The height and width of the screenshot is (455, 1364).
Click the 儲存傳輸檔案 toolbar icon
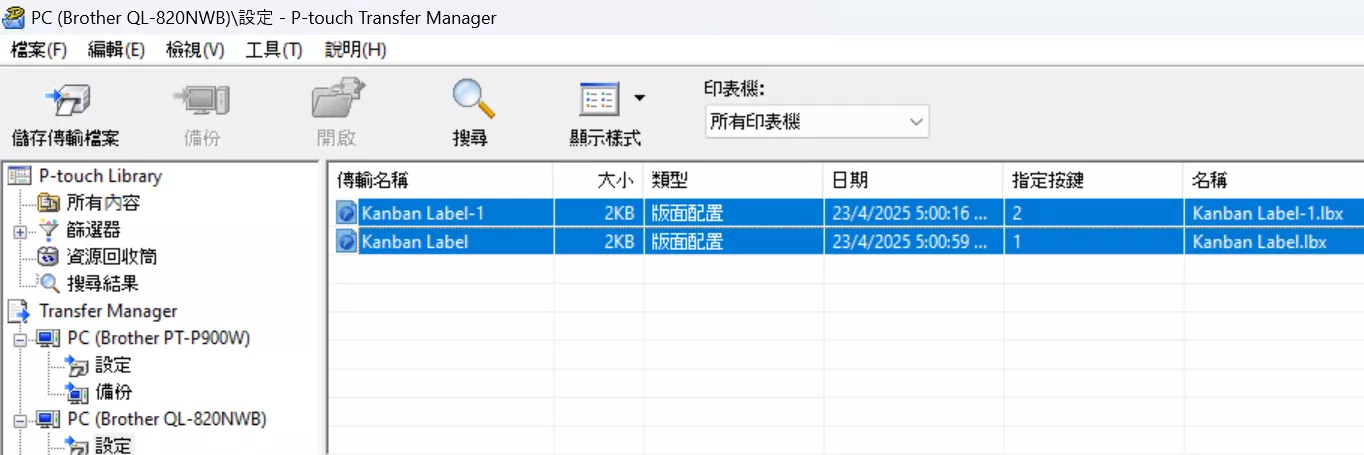click(x=66, y=101)
